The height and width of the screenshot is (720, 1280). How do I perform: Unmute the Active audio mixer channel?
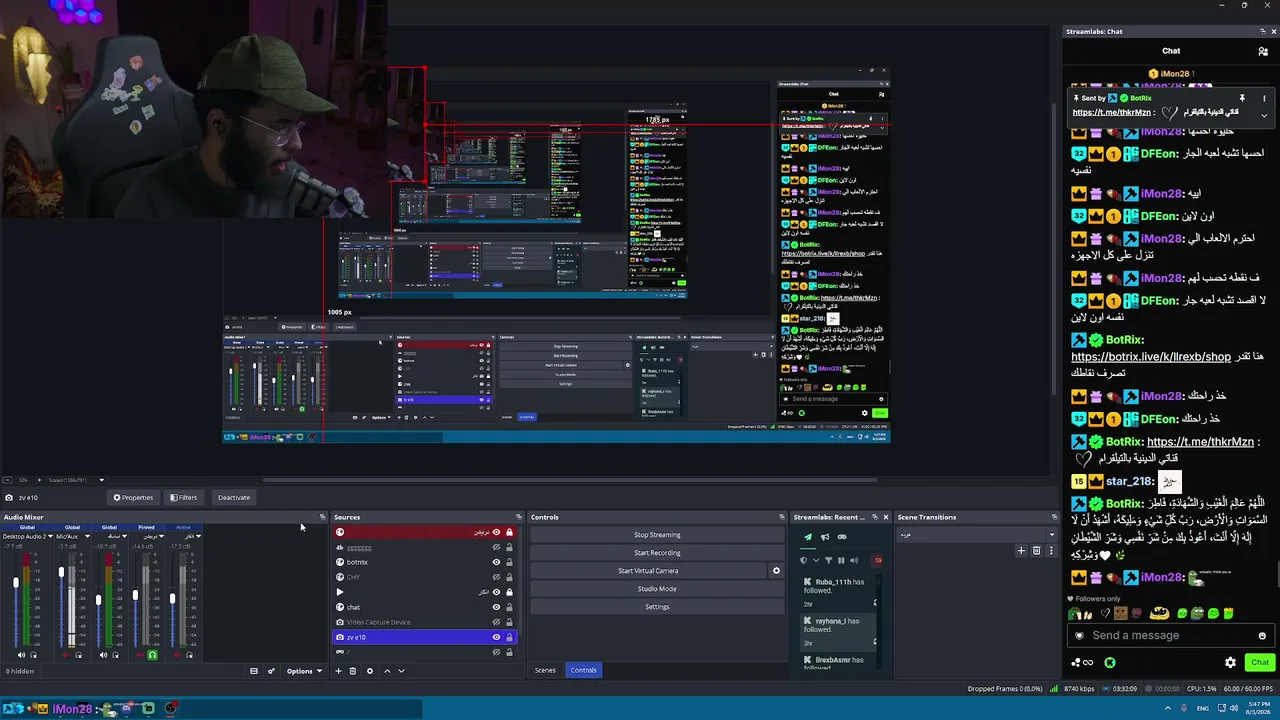coord(176,655)
